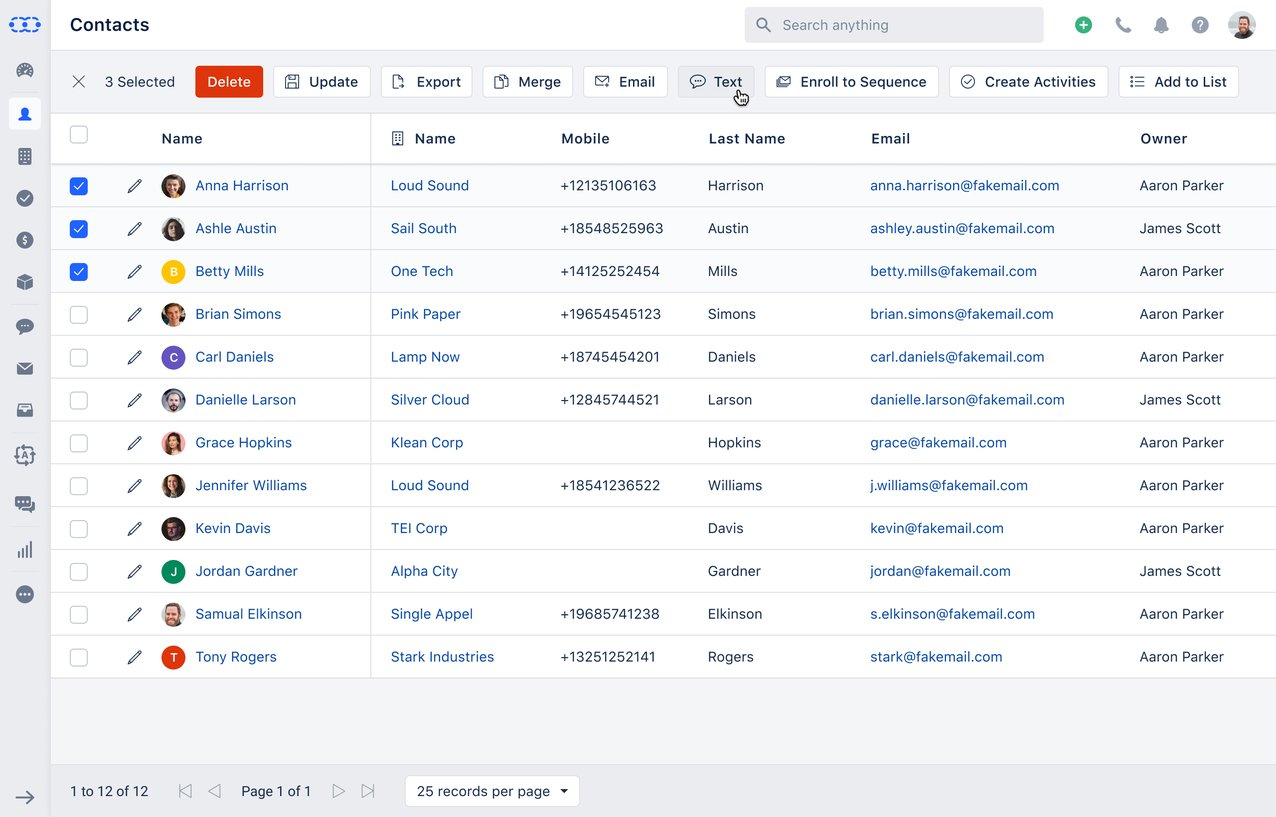This screenshot has height=817, width=1276.
Task: Open the dashboard icon in sidebar
Action: (x=25, y=70)
